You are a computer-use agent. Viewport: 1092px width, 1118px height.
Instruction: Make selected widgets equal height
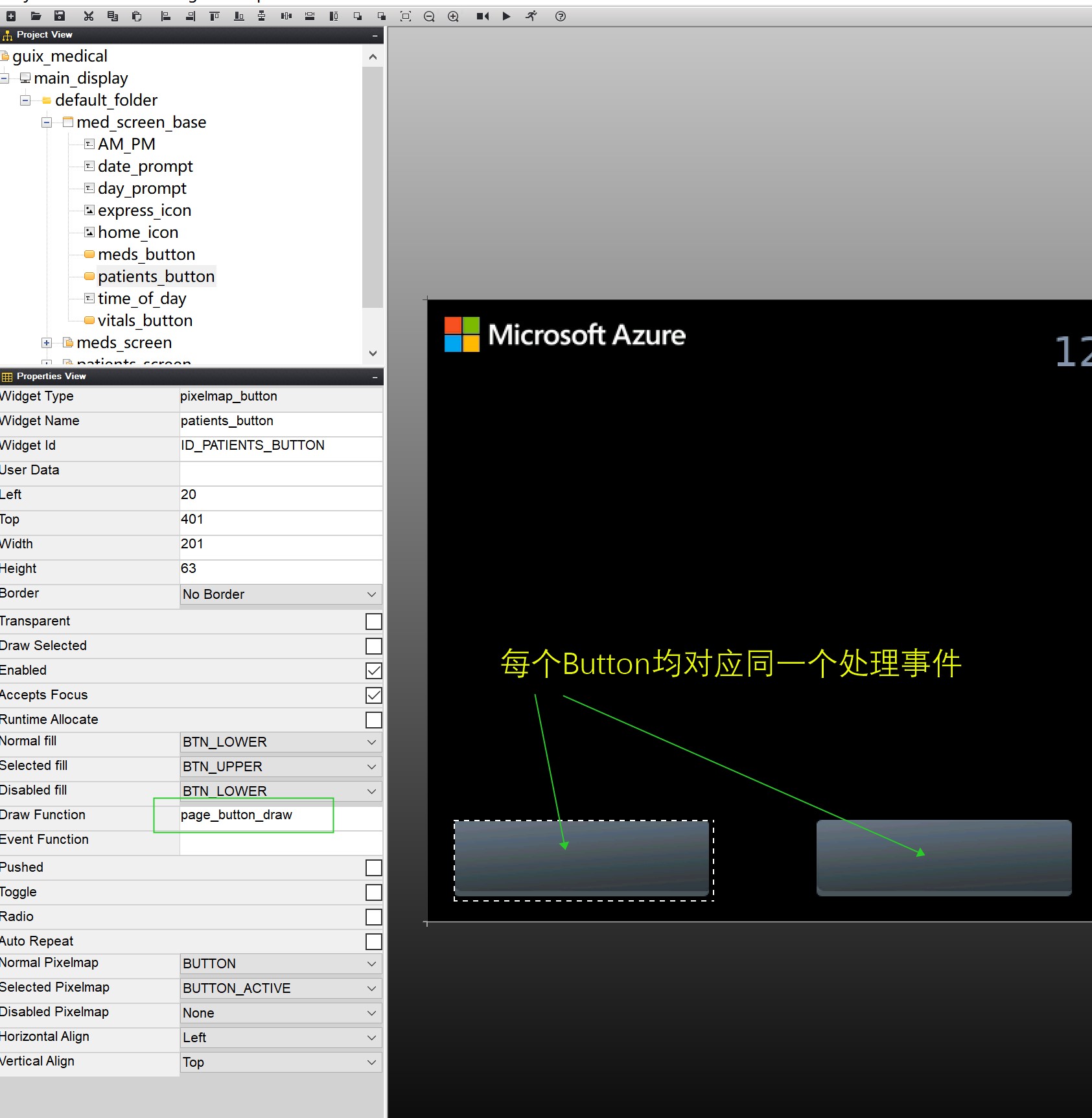[x=333, y=16]
